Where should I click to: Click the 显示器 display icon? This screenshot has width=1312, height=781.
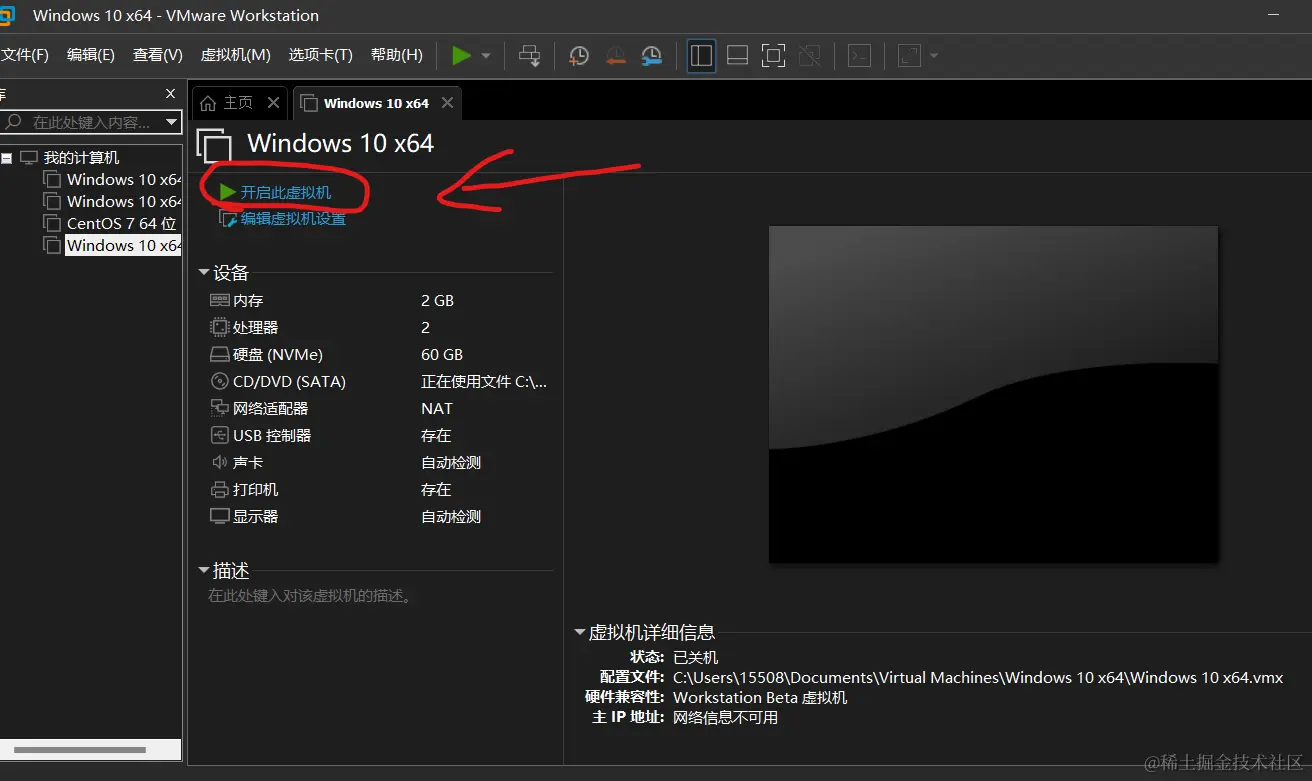coord(219,516)
